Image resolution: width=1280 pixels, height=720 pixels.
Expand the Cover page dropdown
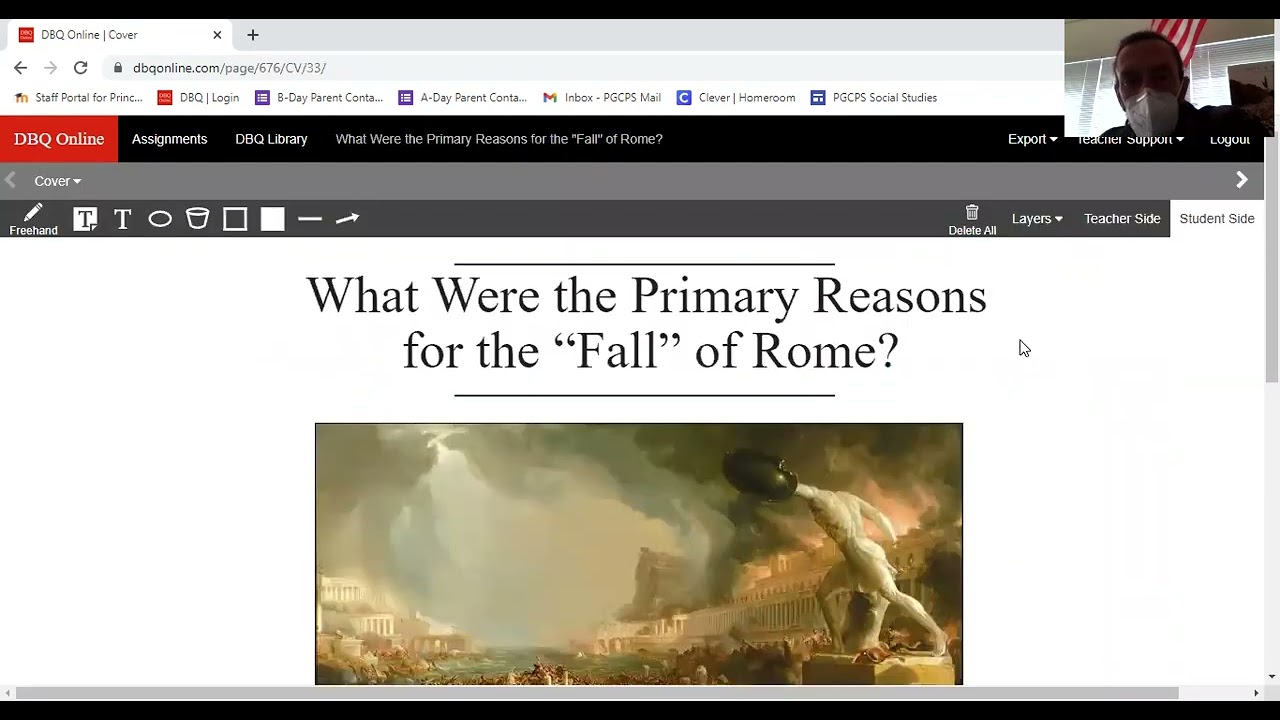[x=58, y=181]
